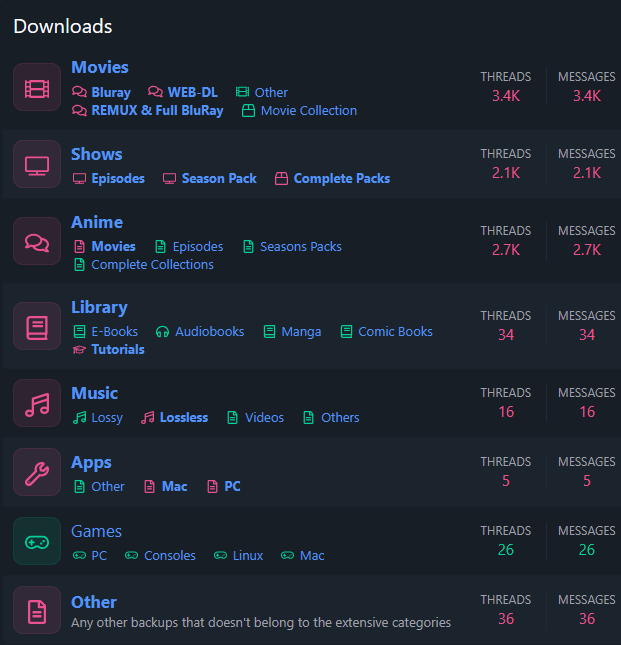This screenshot has width=621, height=645.
Task: Open the Mac subforum under Apps
Action: coord(174,487)
